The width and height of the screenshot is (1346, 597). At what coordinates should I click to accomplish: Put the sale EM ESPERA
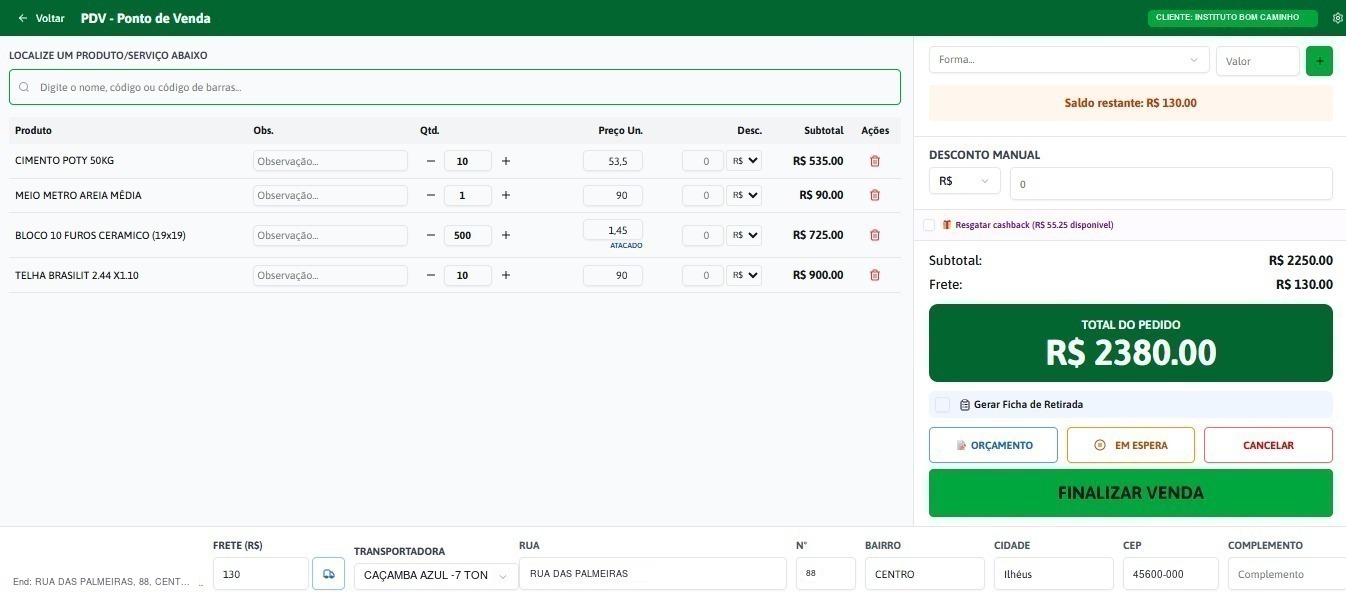pos(1131,445)
